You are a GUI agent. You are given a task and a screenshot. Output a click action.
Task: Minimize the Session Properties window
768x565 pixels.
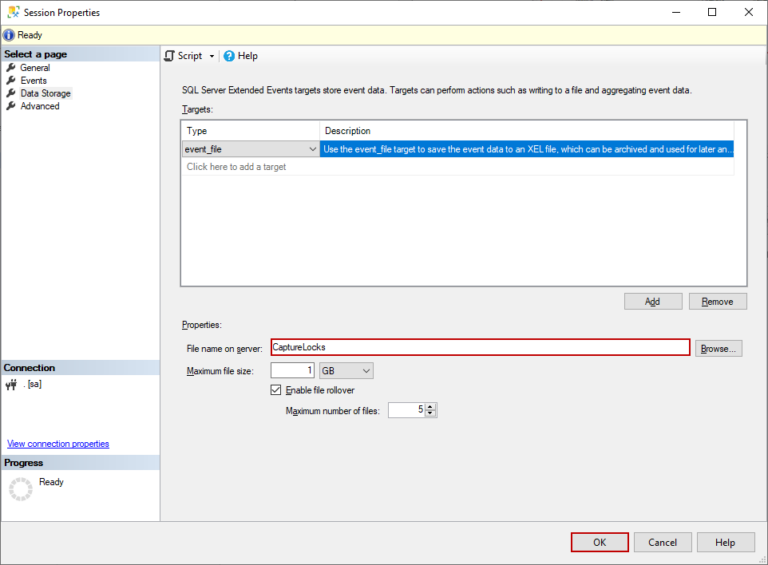pos(676,12)
